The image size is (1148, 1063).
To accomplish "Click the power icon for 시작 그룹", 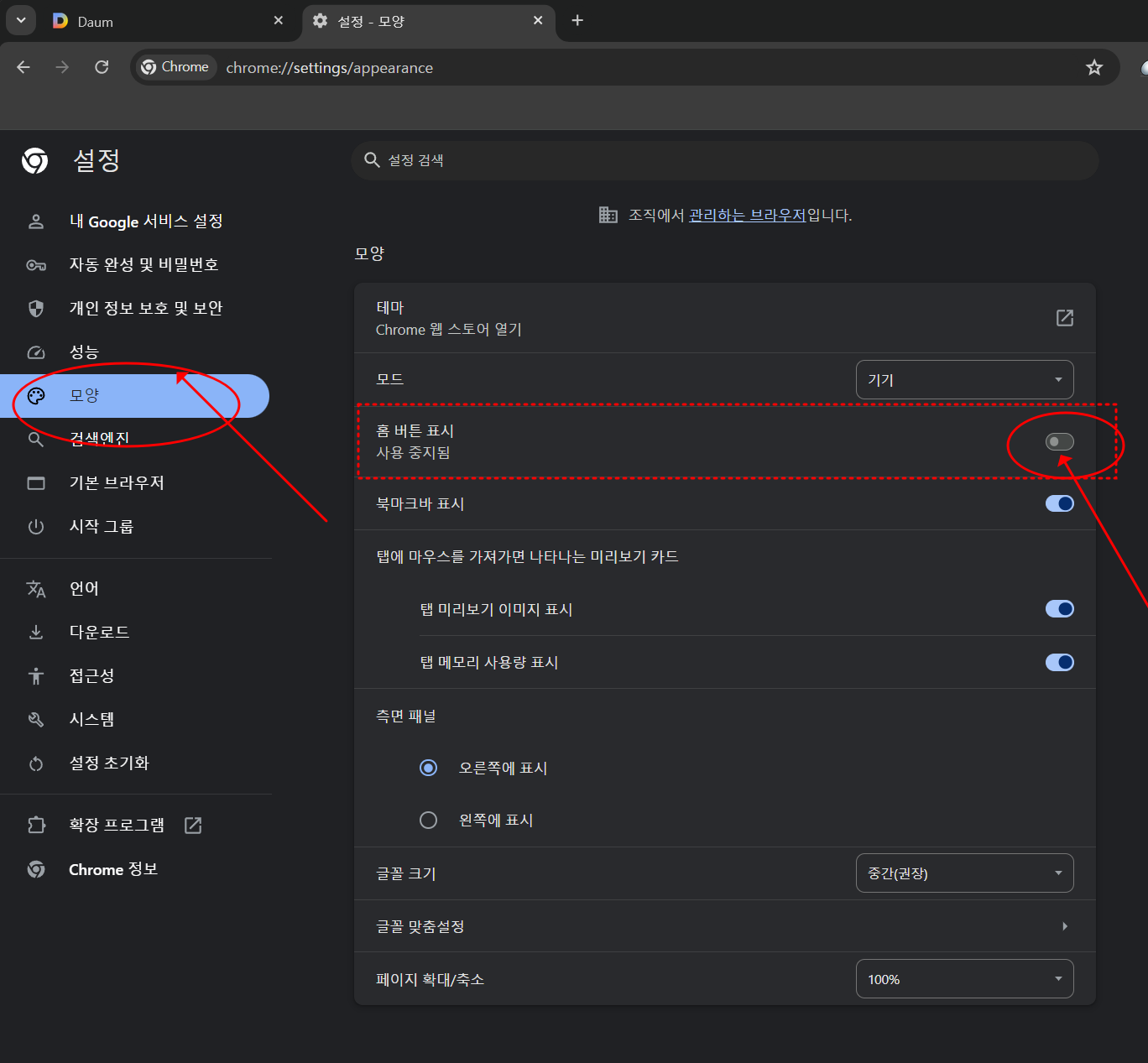I will (x=36, y=527).
